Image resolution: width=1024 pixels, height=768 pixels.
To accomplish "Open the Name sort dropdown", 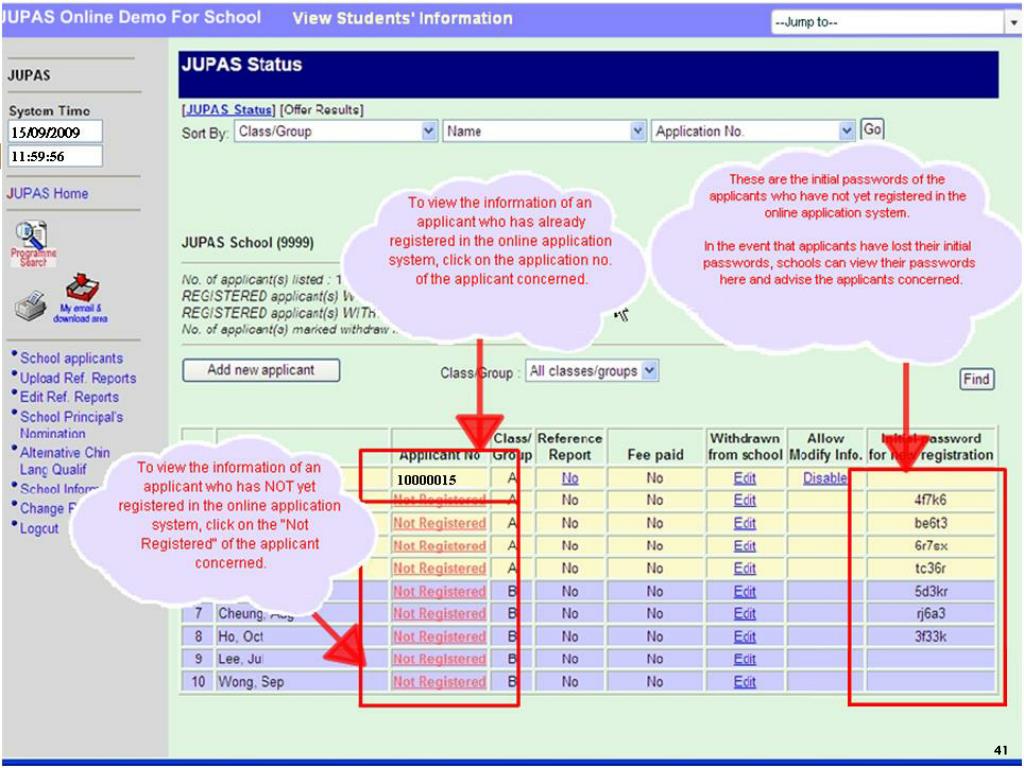I will 545,131.
